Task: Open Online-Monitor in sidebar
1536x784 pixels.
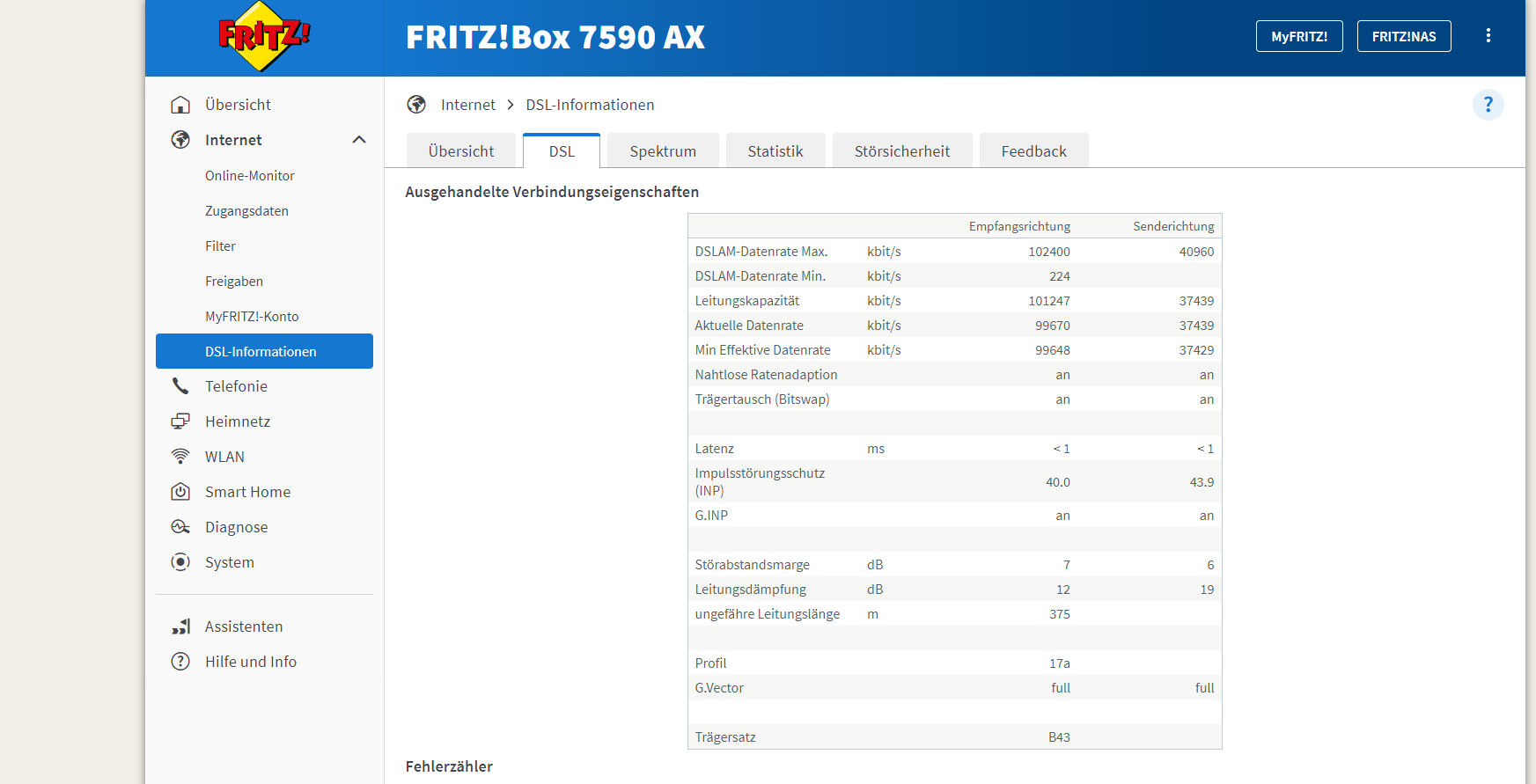Action: (250, 175)
